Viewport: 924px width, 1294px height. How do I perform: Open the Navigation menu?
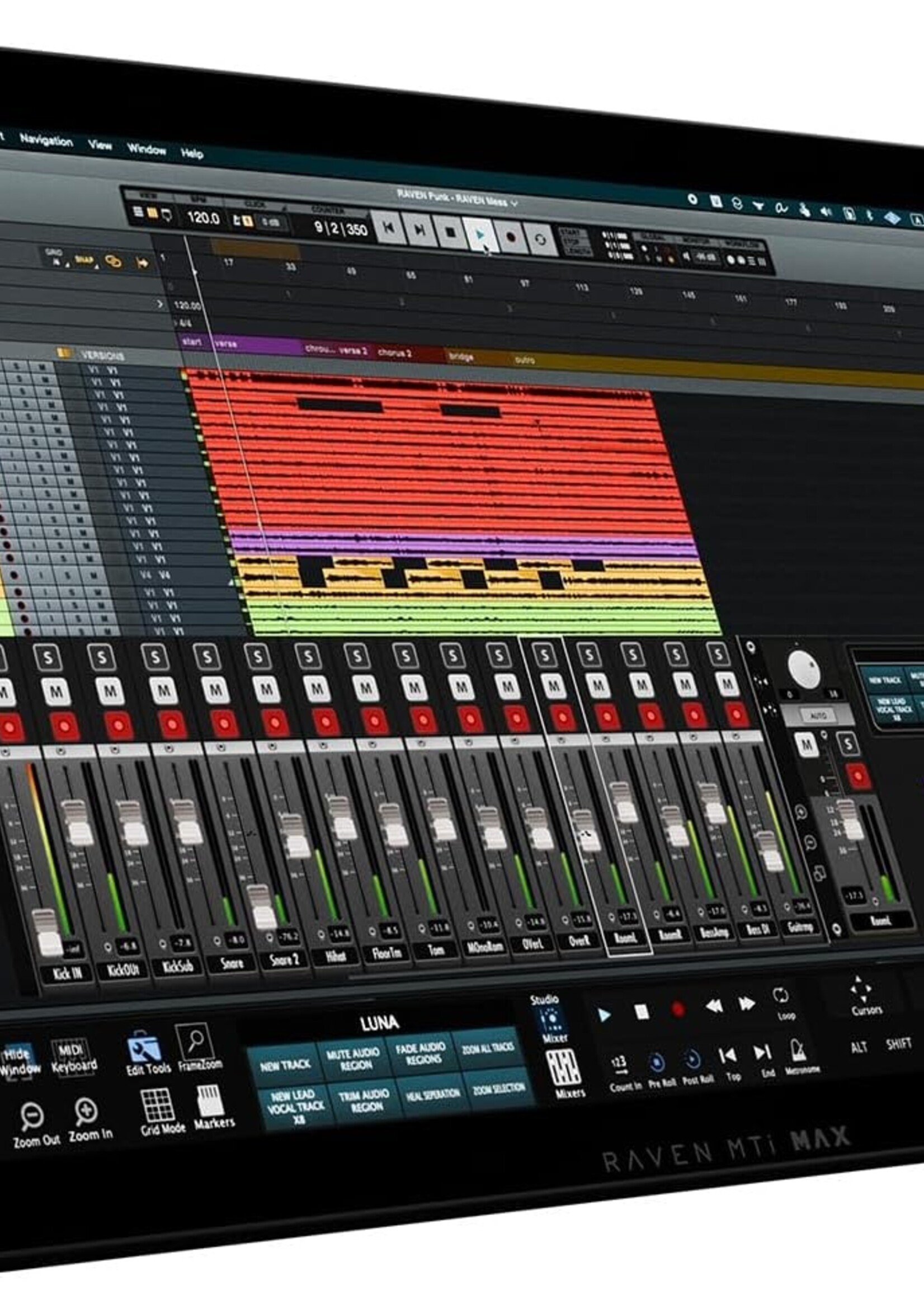[46, 140]
